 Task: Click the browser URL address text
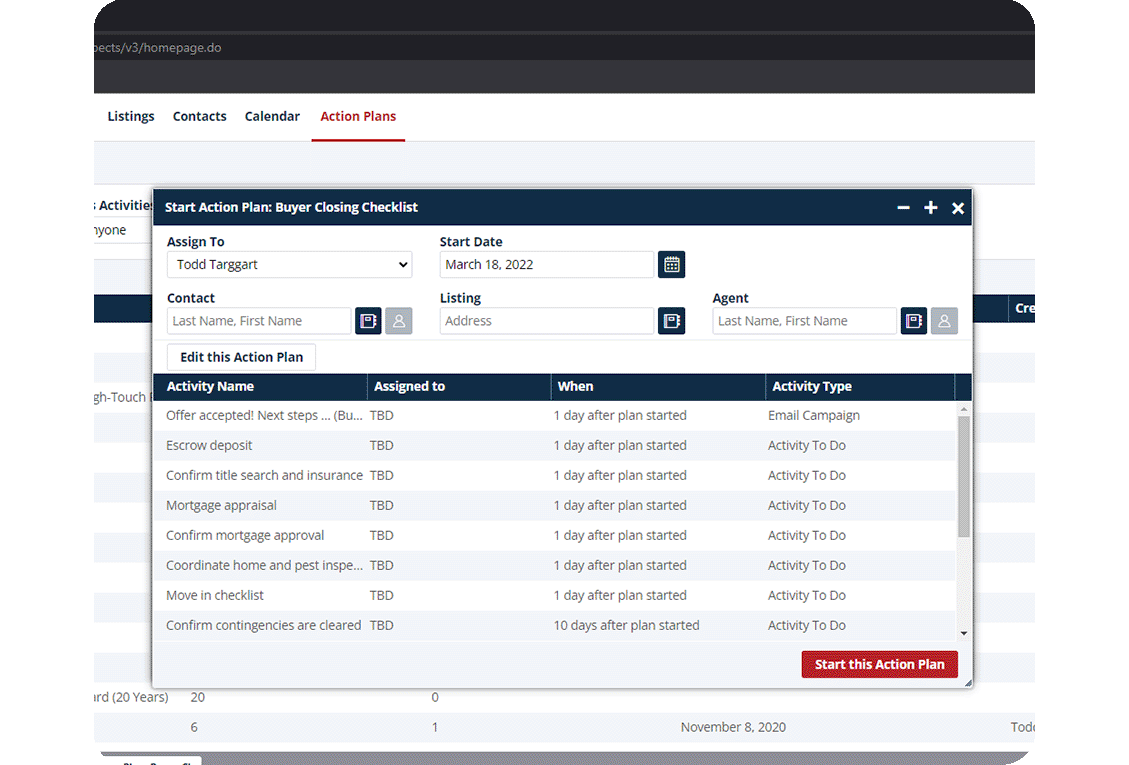pyautogui.click(x=158, y=48)
